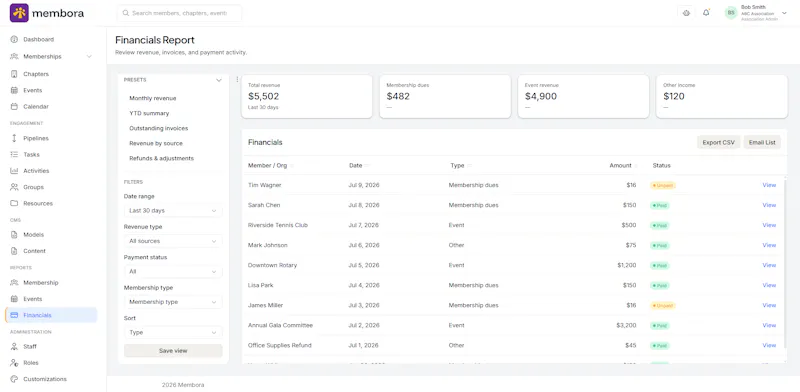The height and width of the screenshot is (392, 800).
Task: Click the $1,200 amount cell
Action: coord(627,265)
